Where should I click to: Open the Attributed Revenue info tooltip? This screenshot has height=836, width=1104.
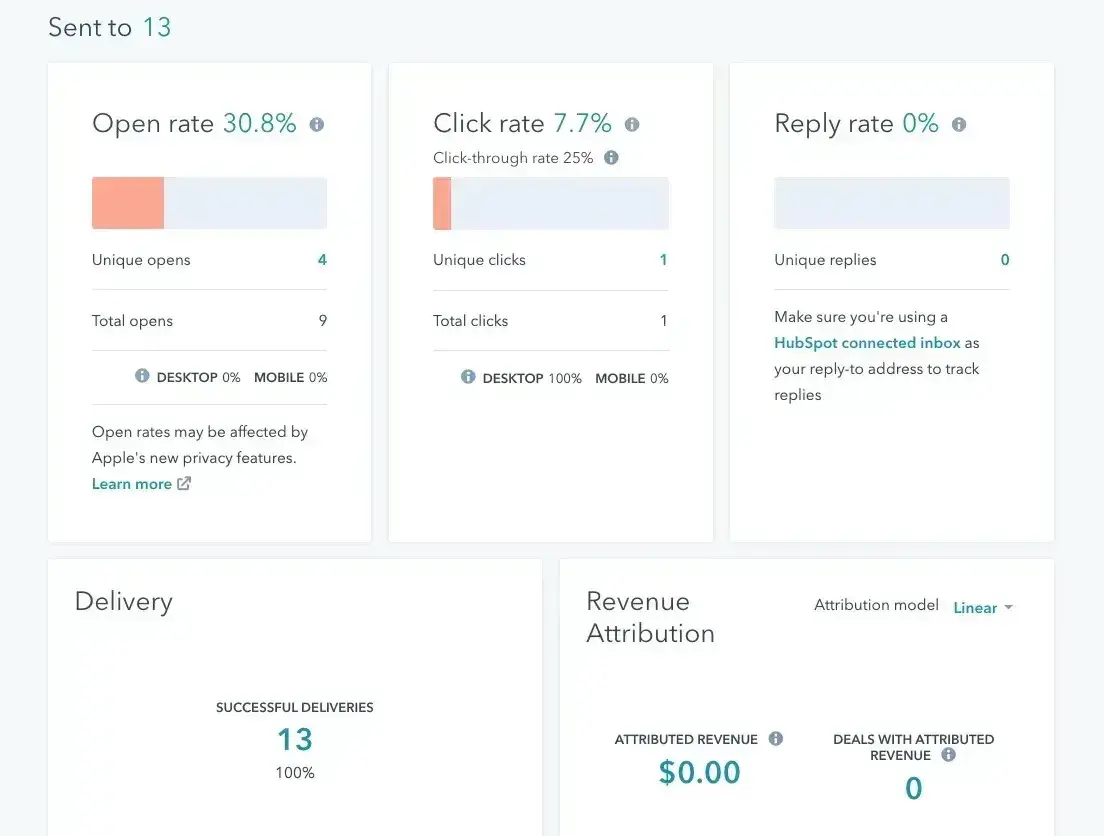pyautogui.click(x=775, y=739)
